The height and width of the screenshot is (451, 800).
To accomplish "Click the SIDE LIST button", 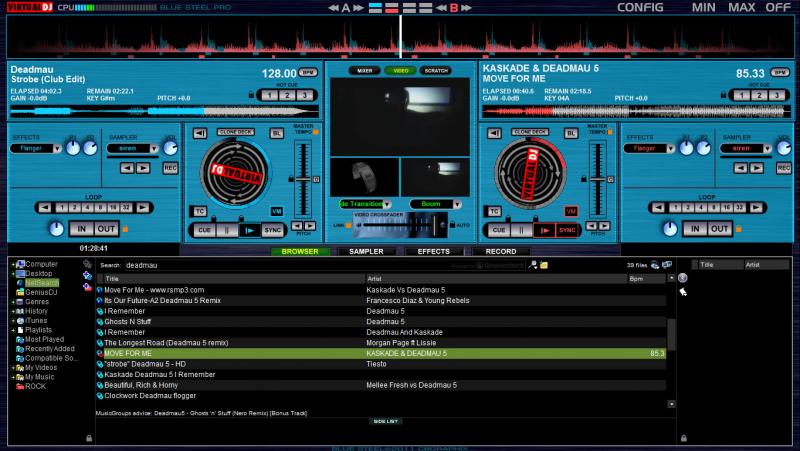I will (x=386, y=421).
